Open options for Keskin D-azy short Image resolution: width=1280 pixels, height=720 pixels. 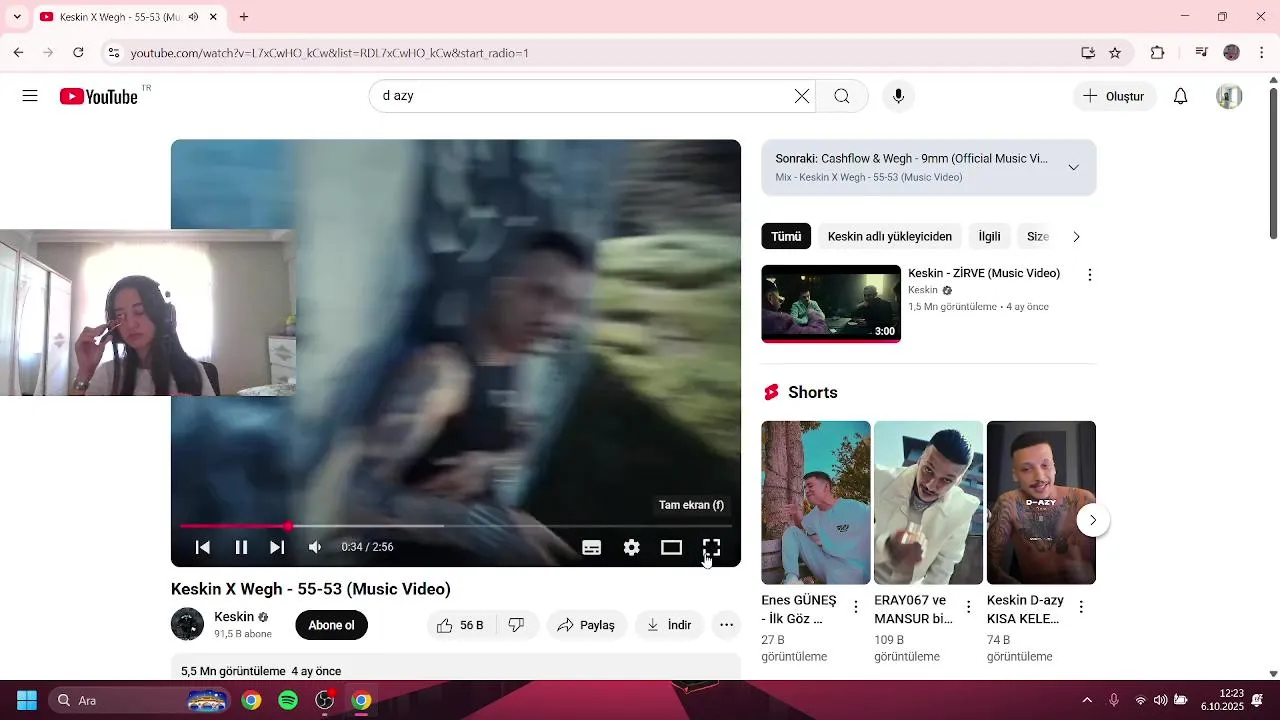(1081, 606)
